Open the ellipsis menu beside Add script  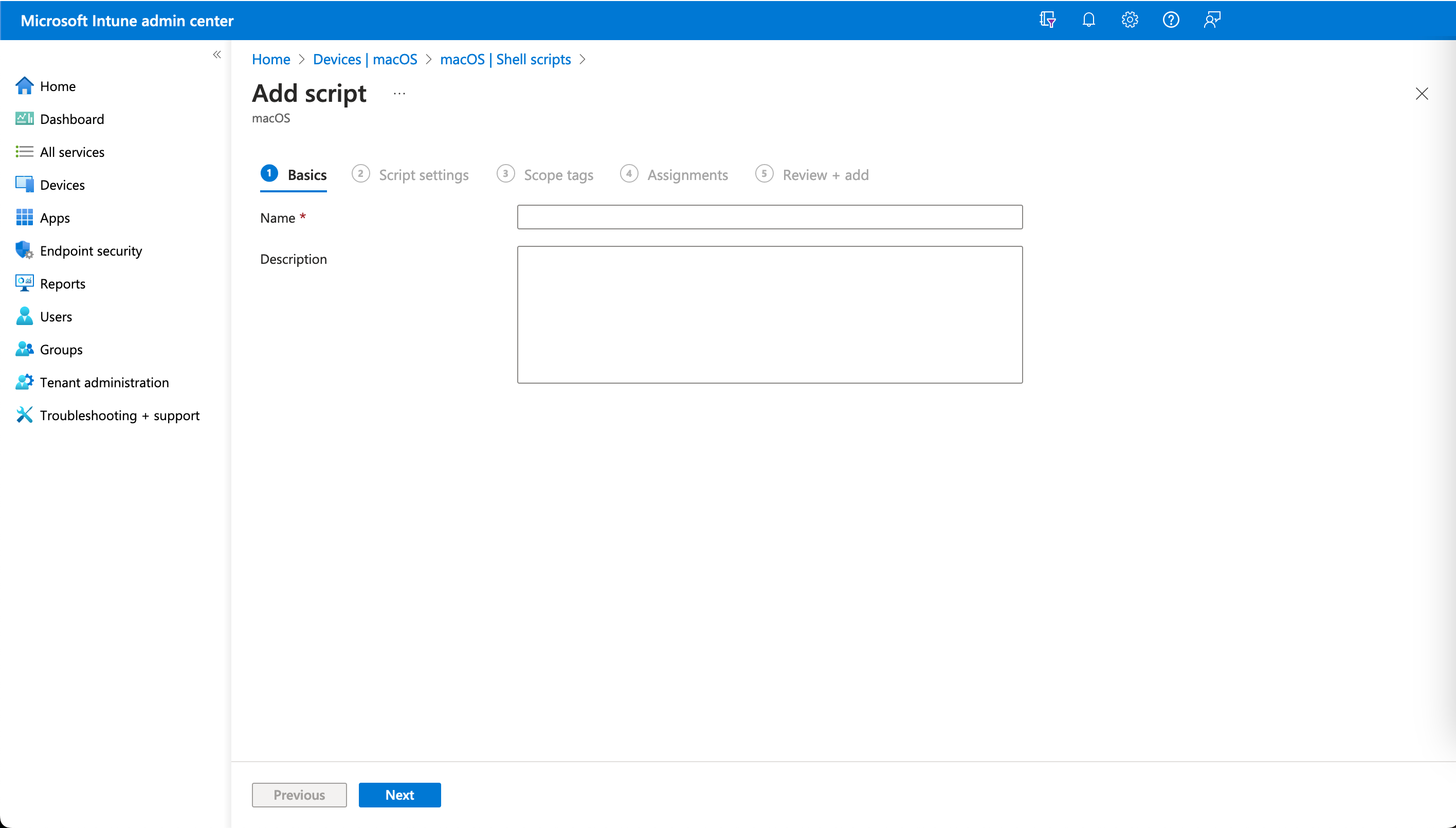[x=399, y=94]
